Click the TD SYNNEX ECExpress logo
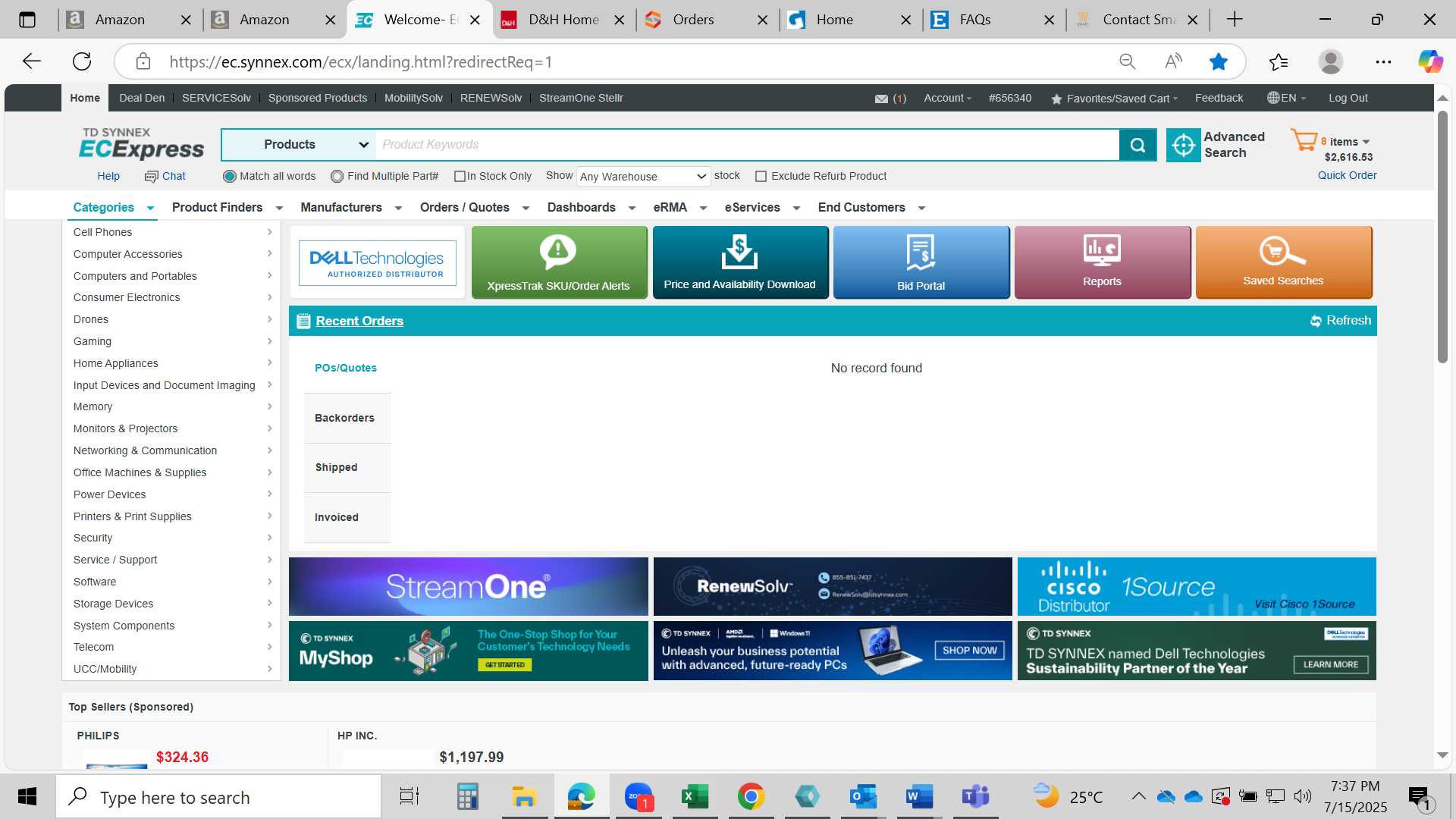This screenshot has width=1456, height=819. click(142, 144)
